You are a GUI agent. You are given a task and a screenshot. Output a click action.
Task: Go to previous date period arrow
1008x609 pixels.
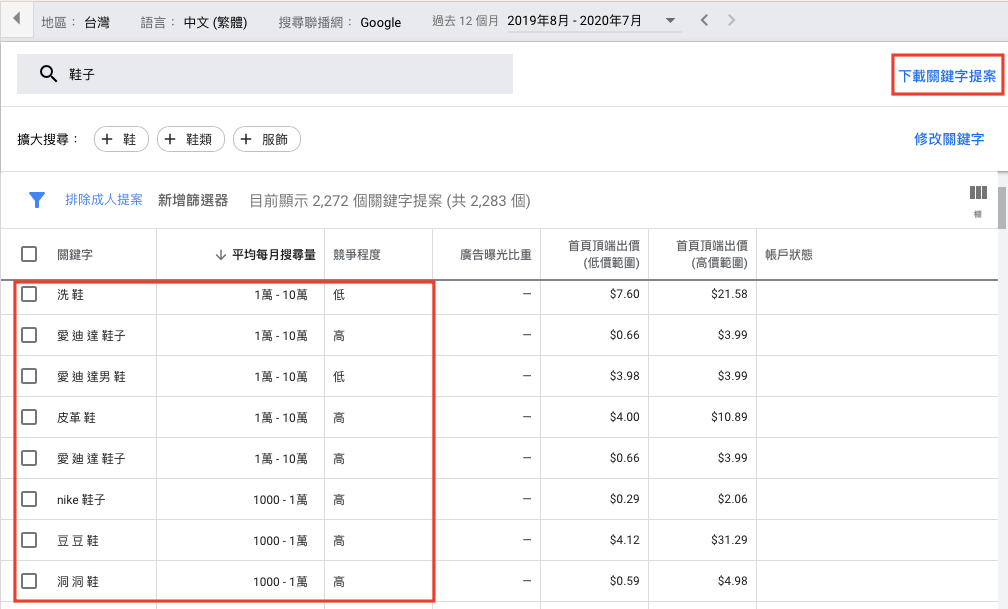pos(705,21)
